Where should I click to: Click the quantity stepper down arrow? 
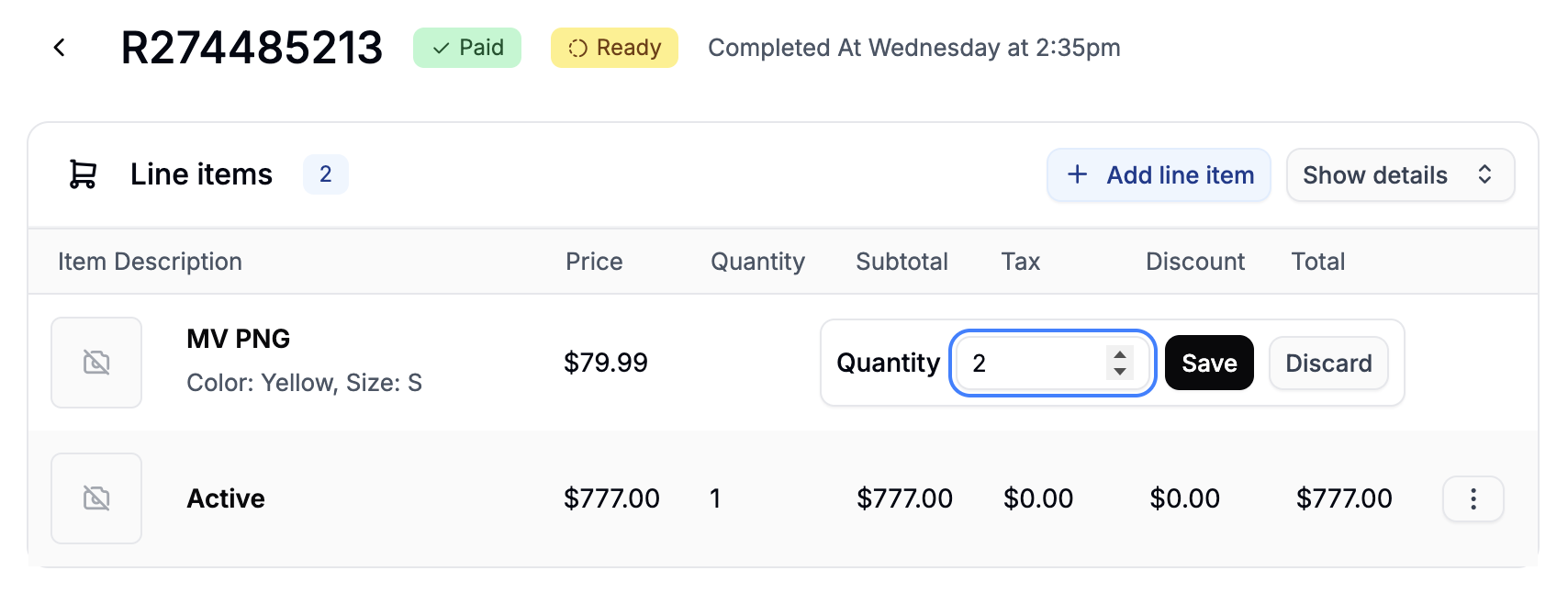pyautogui.click(x=1119, y=371)
